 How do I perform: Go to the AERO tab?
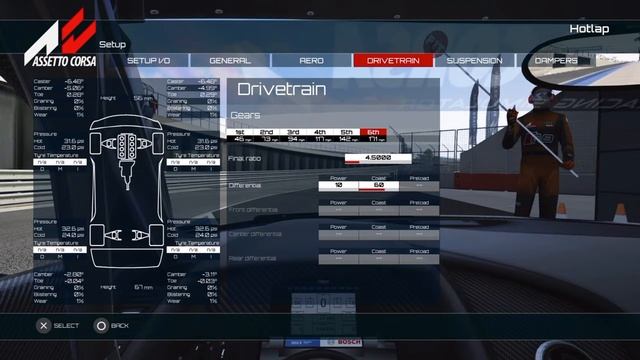[311, 60]
